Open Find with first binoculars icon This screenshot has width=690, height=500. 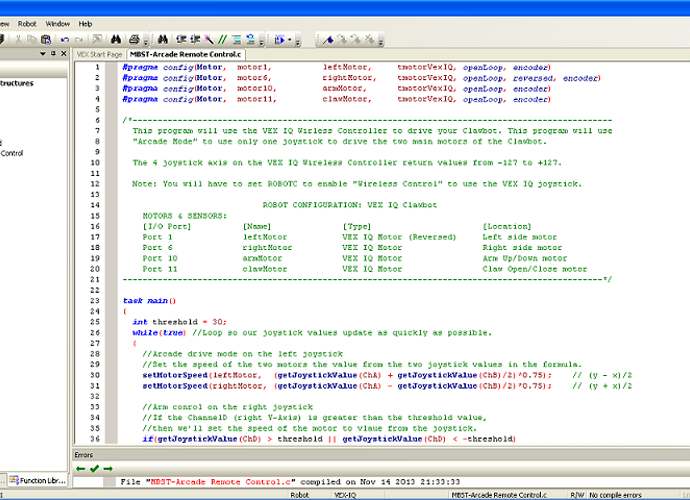click(x=116, y=40)
